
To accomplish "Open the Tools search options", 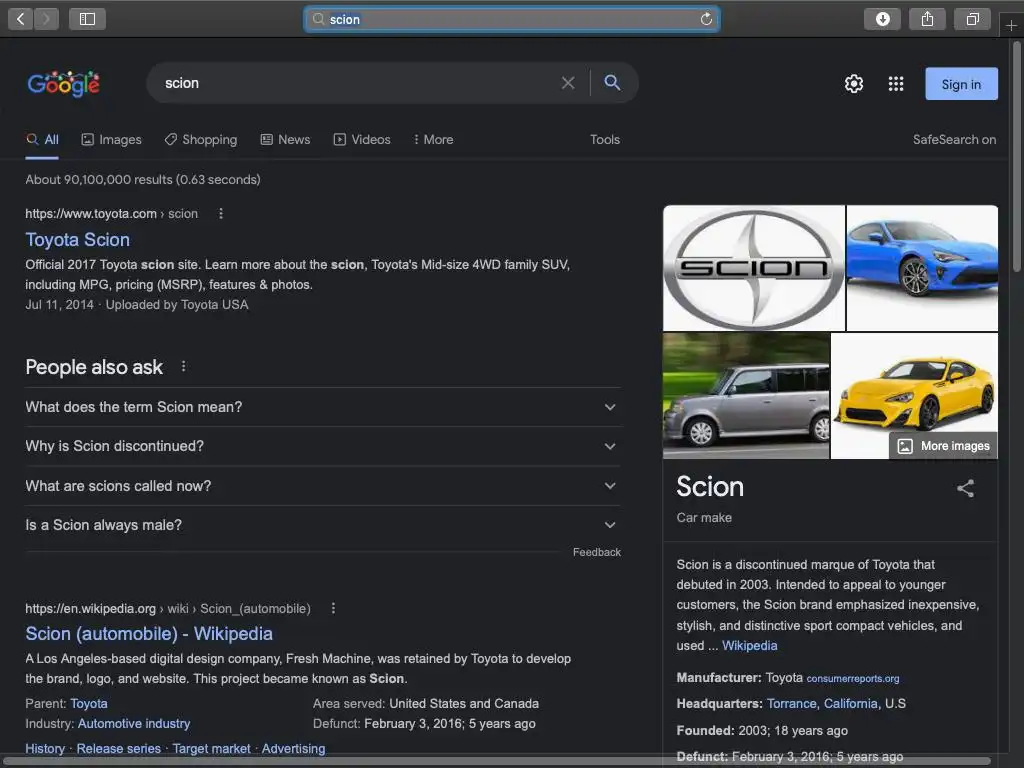I will [x=605, y=140].
